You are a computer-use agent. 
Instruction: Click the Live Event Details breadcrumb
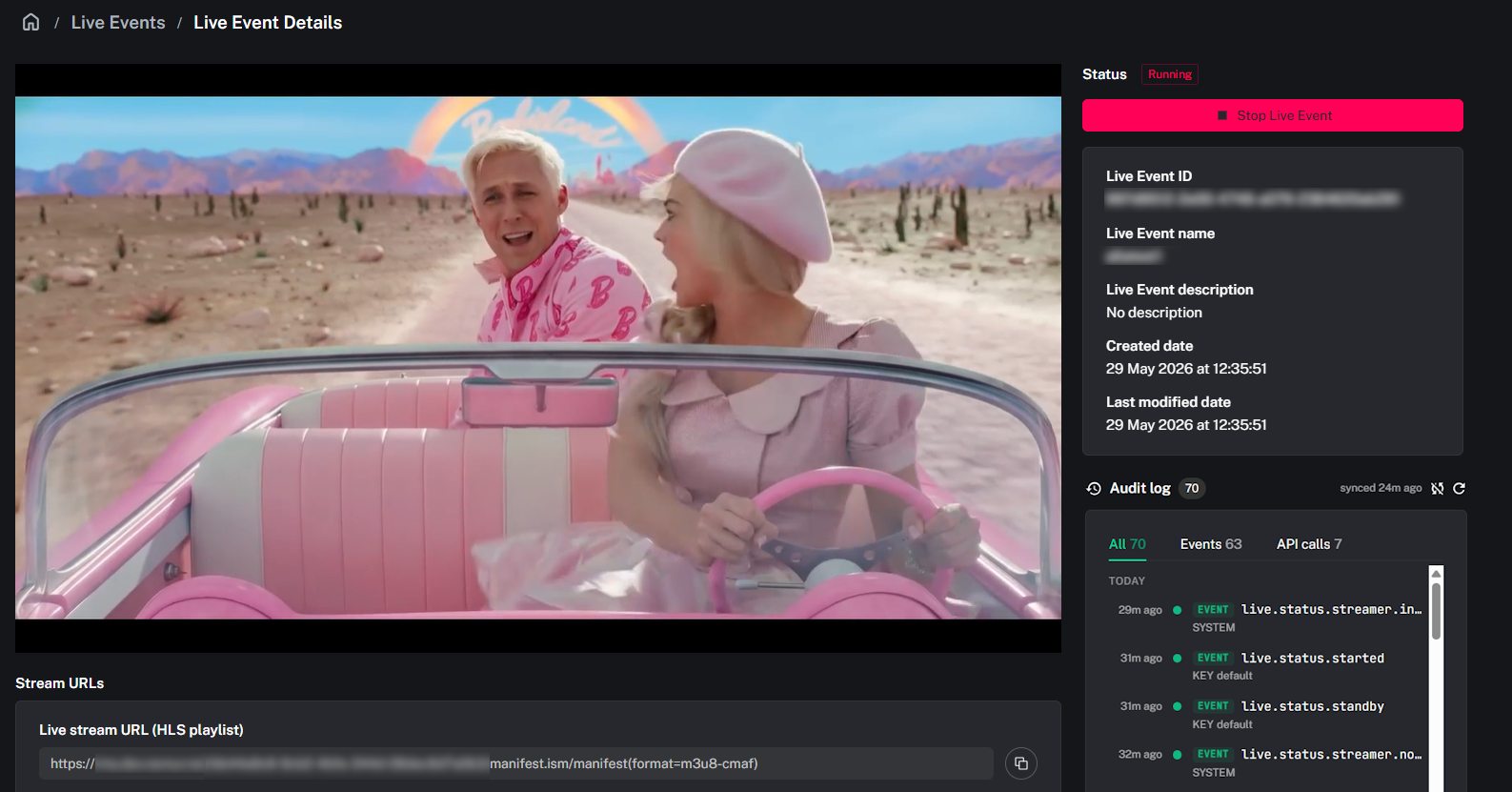point(268,22)
